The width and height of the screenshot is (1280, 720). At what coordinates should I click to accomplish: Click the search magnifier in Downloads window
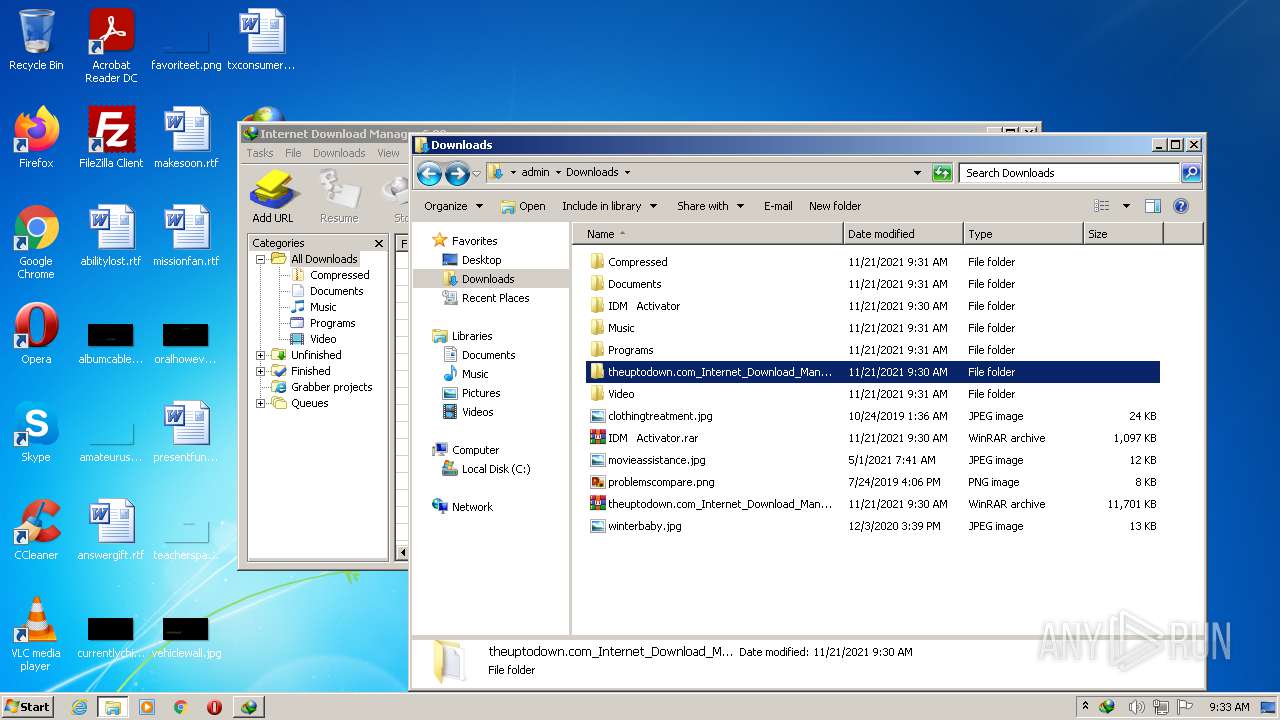1191,173
